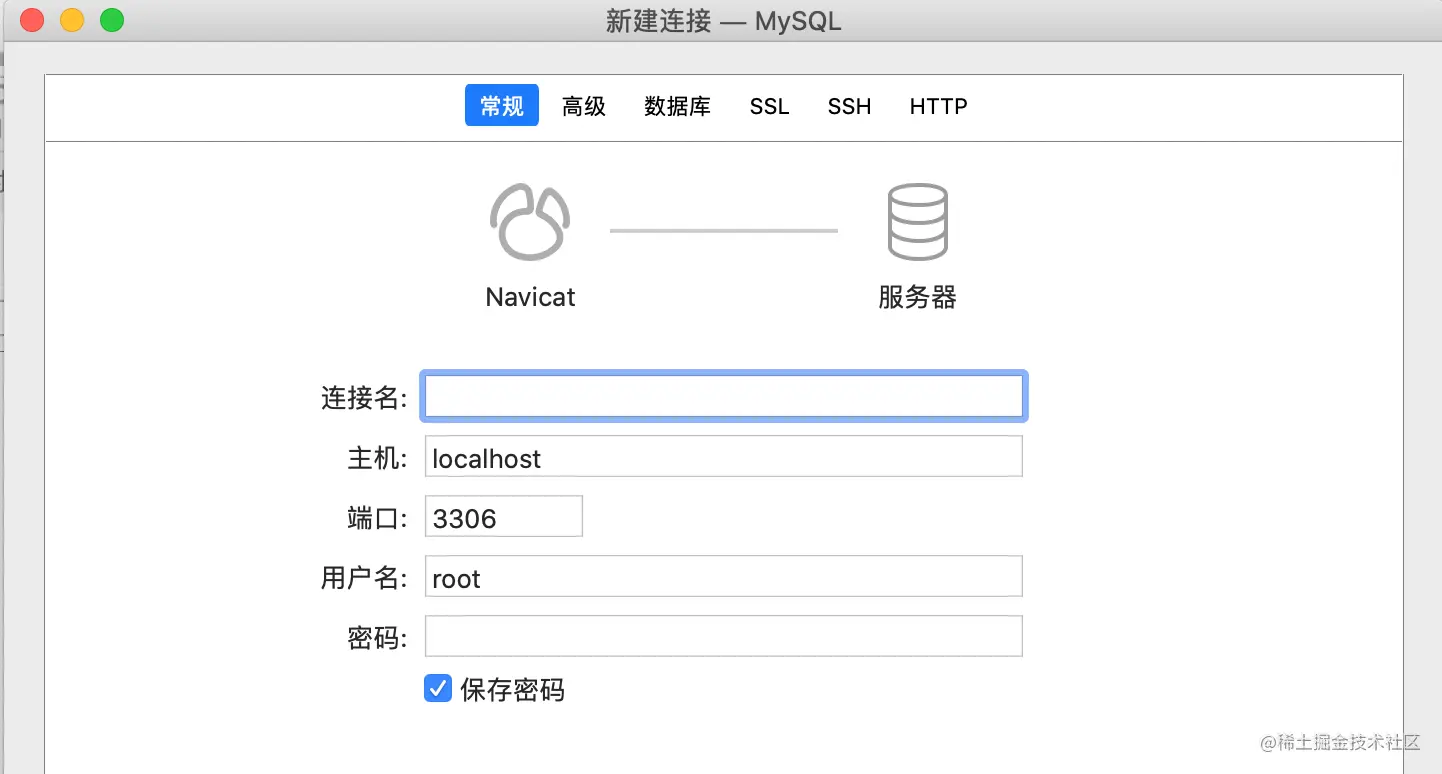Click the 连接名 input field

[x=723, y=396]
